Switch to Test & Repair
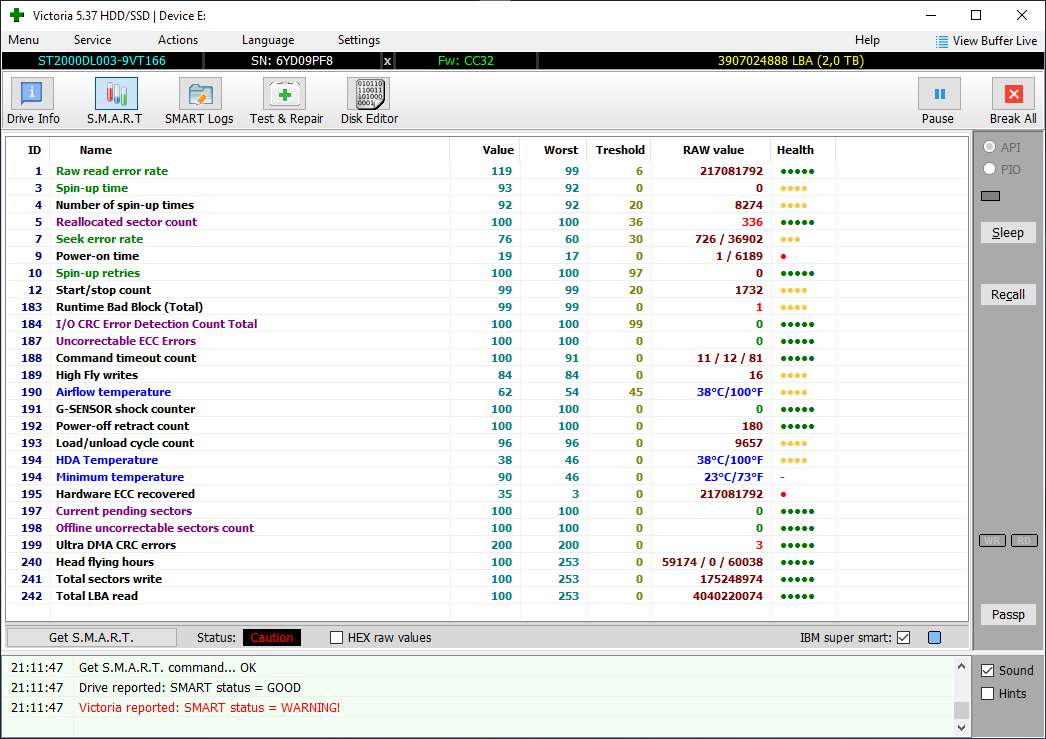Image resolution: width=1046 pixels, height=739 pixels. [286, 101]
